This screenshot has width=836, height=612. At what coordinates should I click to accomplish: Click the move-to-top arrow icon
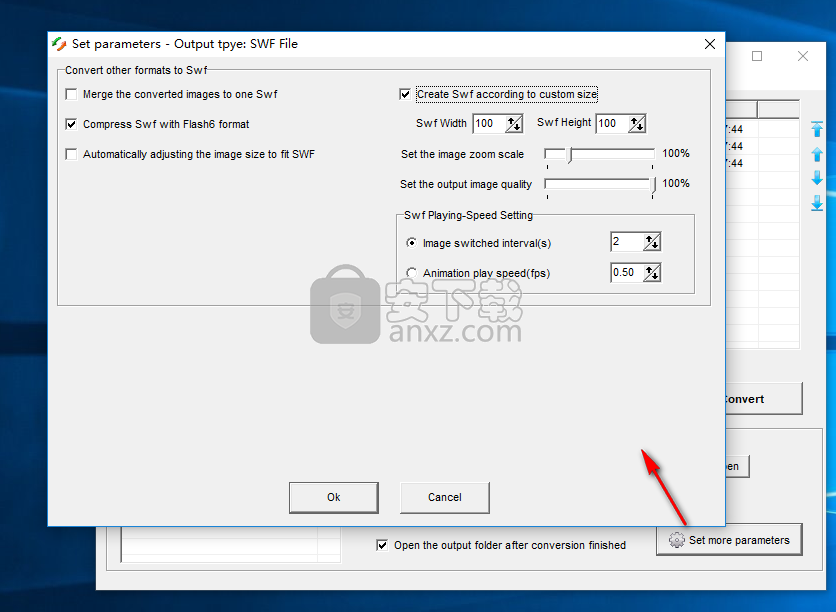pos(817,130)
